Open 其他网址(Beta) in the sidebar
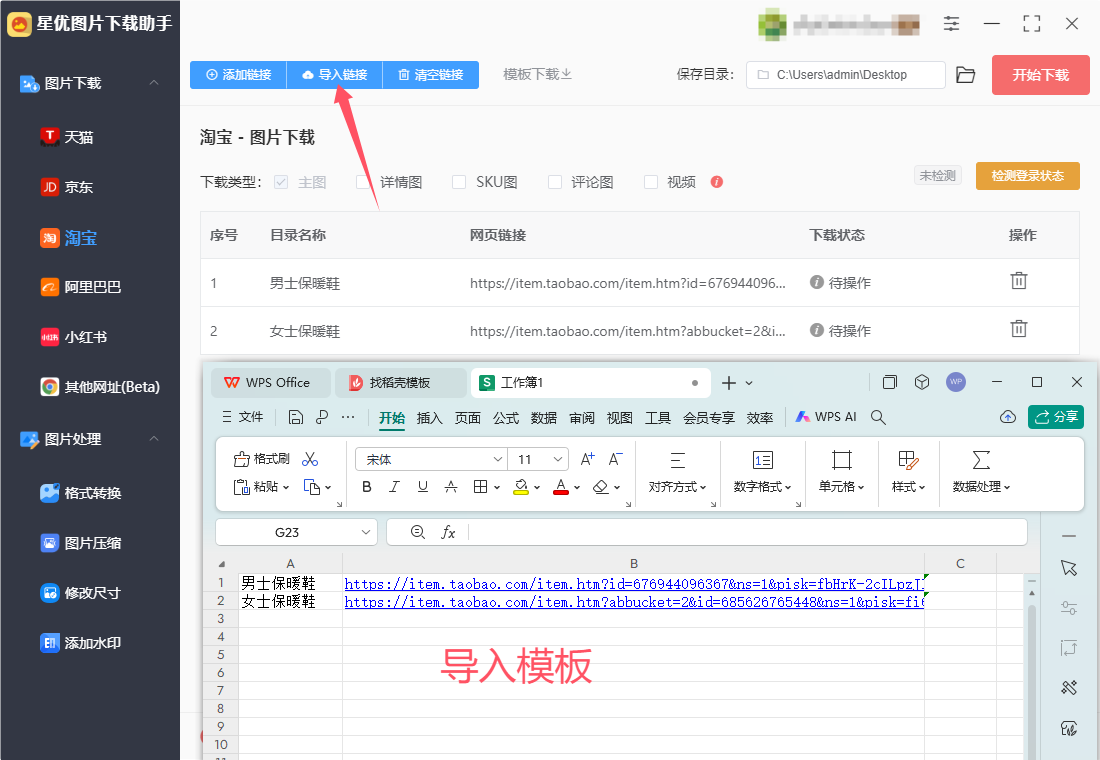This screenshot has width=1100, height=760. click(100, 387)
